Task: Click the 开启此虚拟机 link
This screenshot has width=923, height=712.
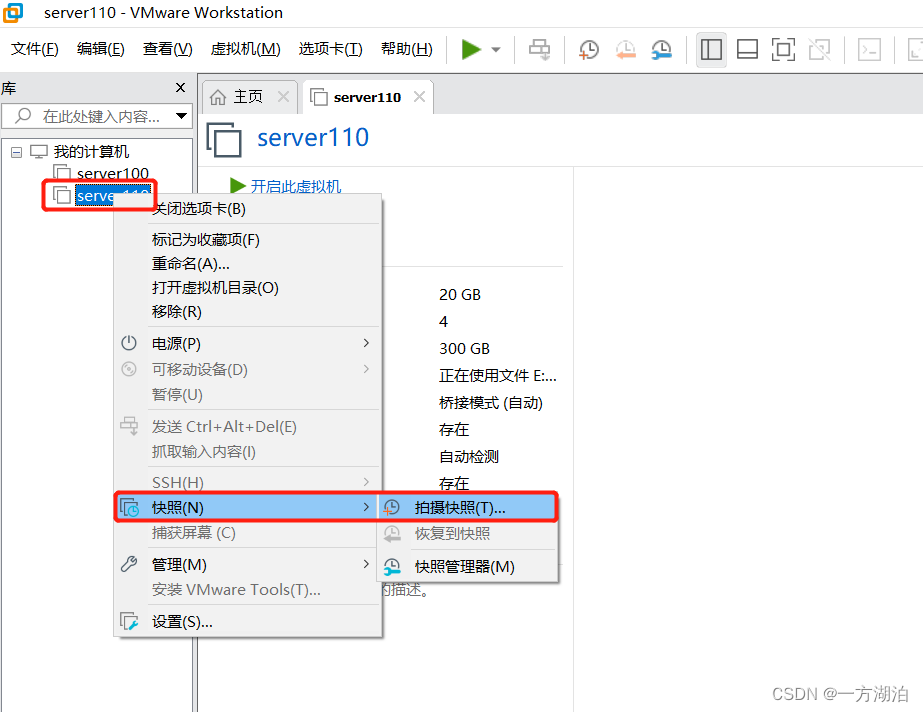Action: coord(296,186)
